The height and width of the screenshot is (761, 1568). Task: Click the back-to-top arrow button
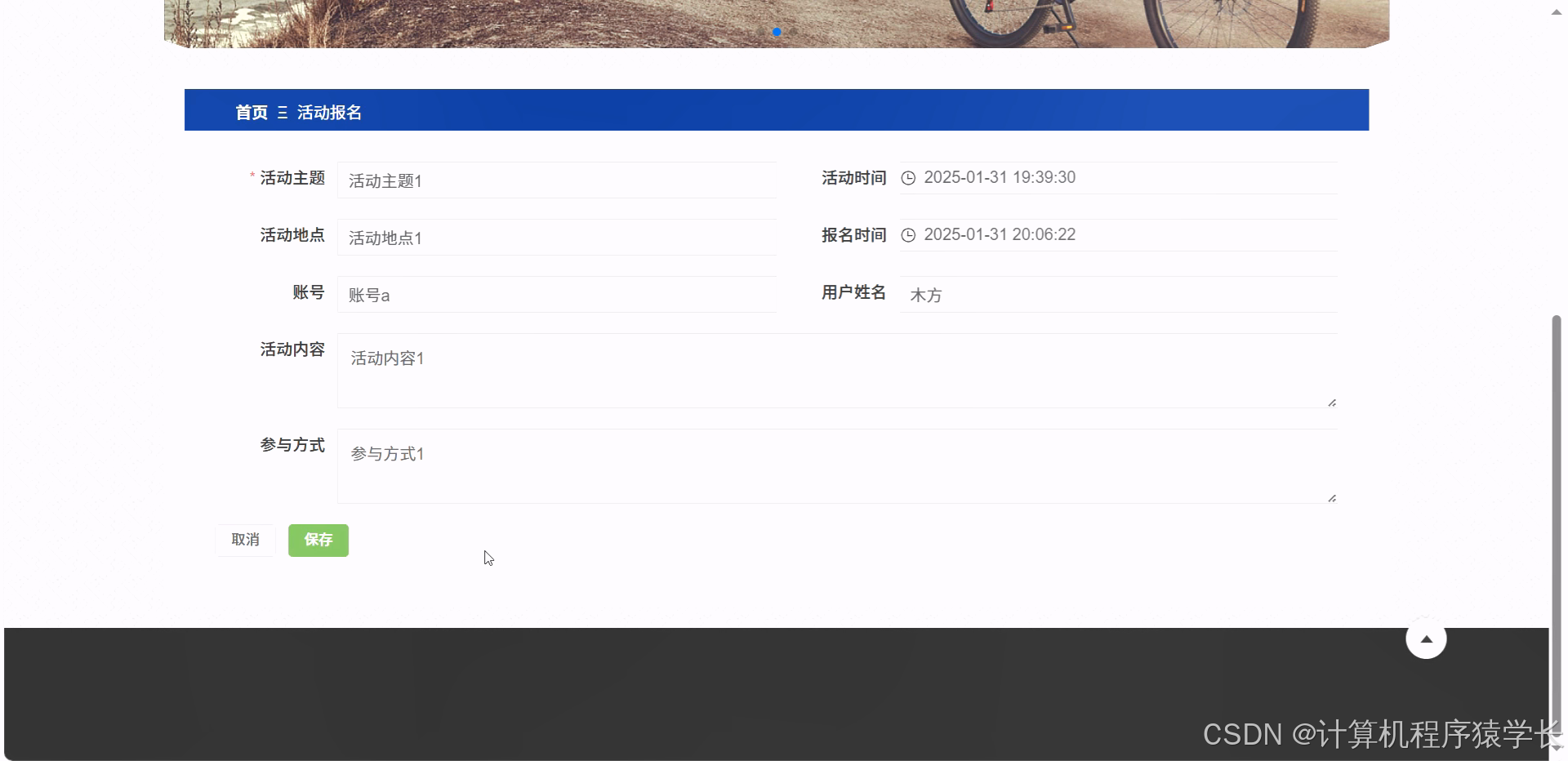pos(1426,639)
